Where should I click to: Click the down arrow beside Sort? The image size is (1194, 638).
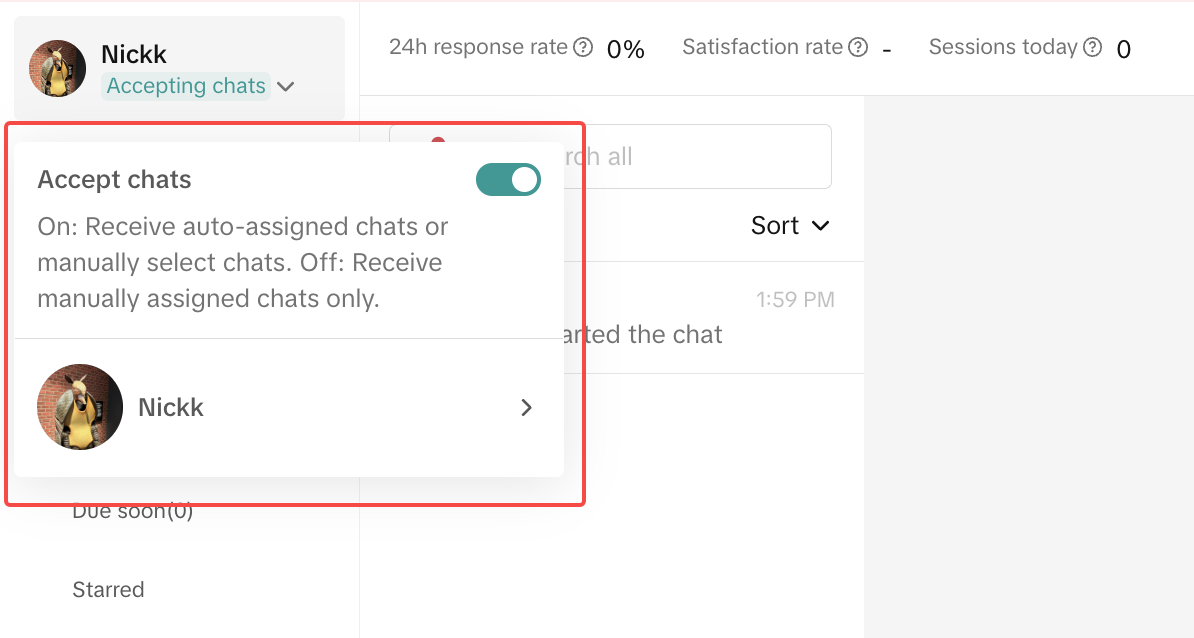click(x=821, y=226)
